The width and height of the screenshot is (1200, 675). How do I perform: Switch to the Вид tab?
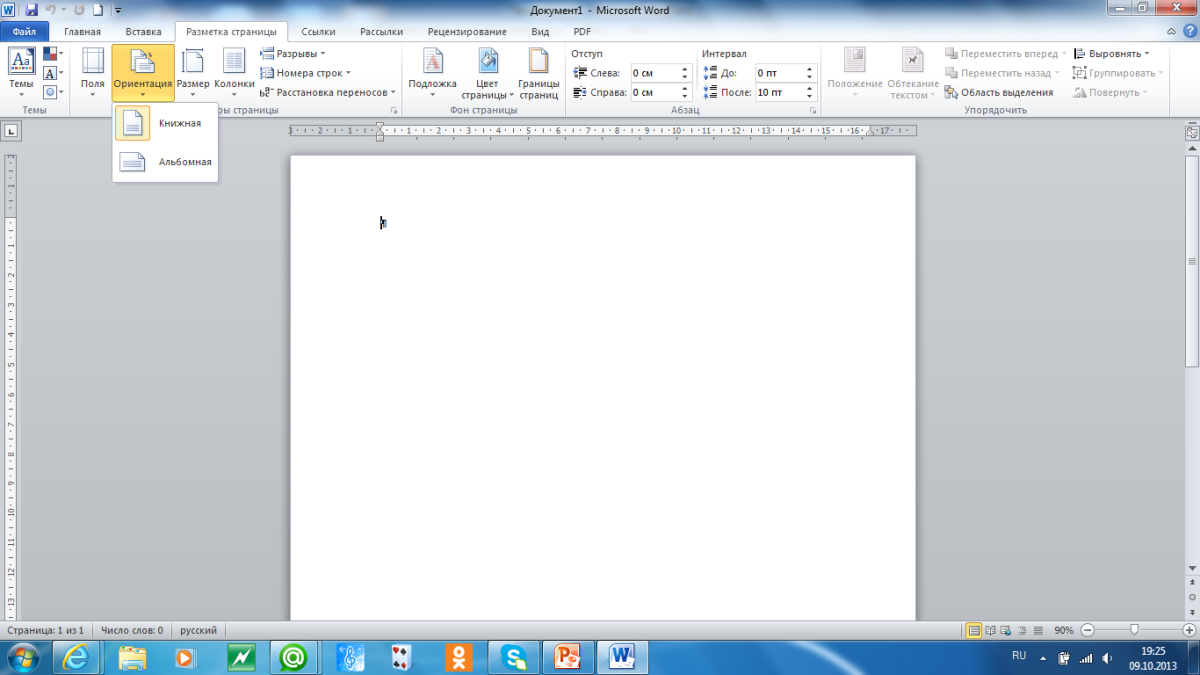pos(540,32)
